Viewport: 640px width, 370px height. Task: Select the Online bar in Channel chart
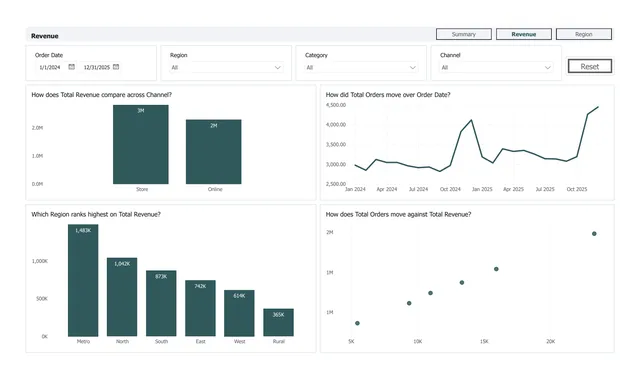(x=213, y=152)
